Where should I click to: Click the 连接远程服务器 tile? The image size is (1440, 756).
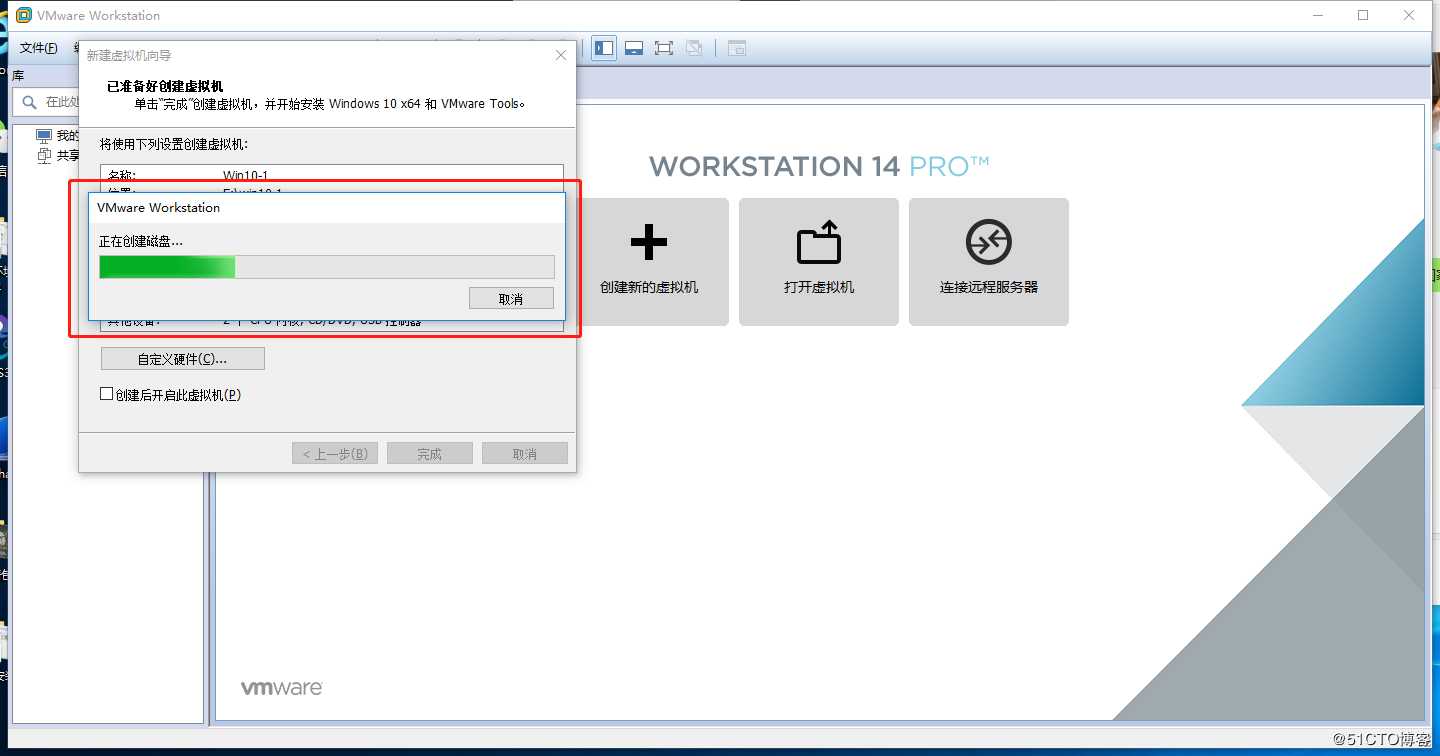click(x=989, y=261)
